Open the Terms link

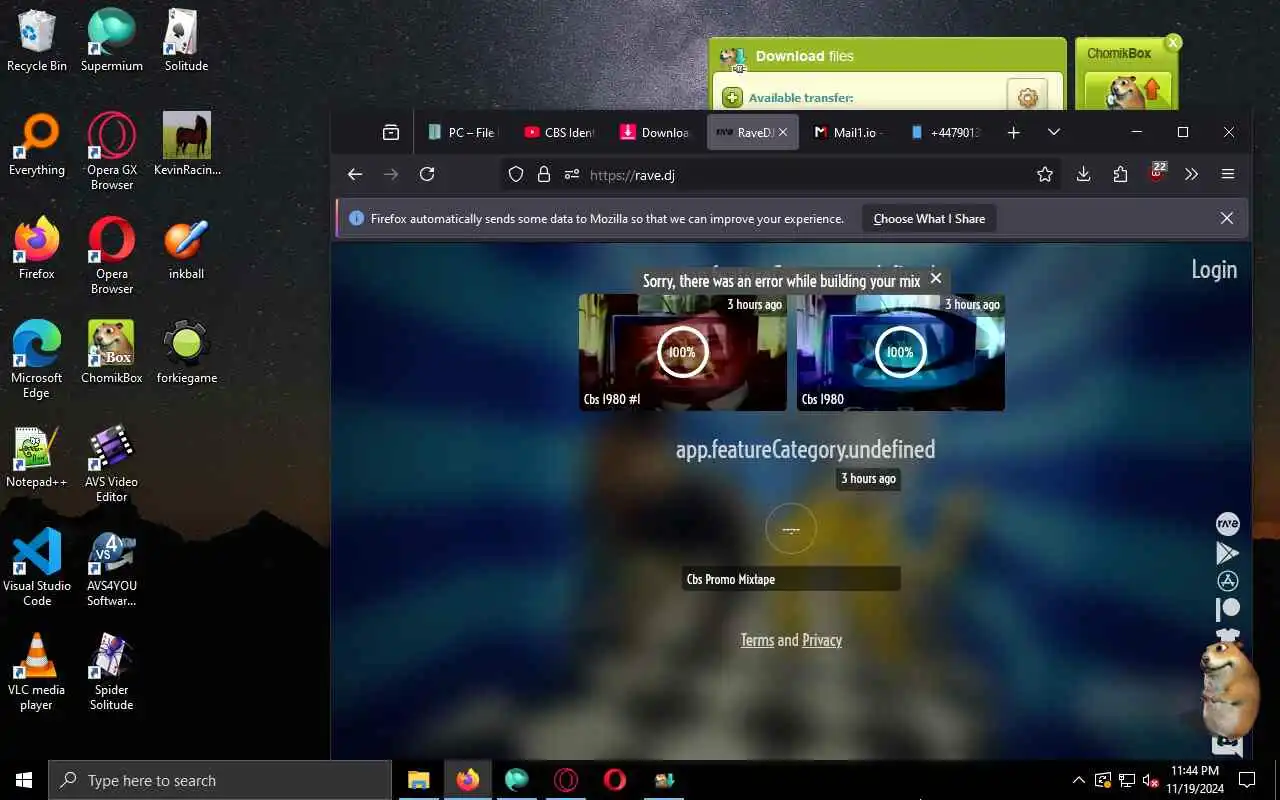coord(757,640)
